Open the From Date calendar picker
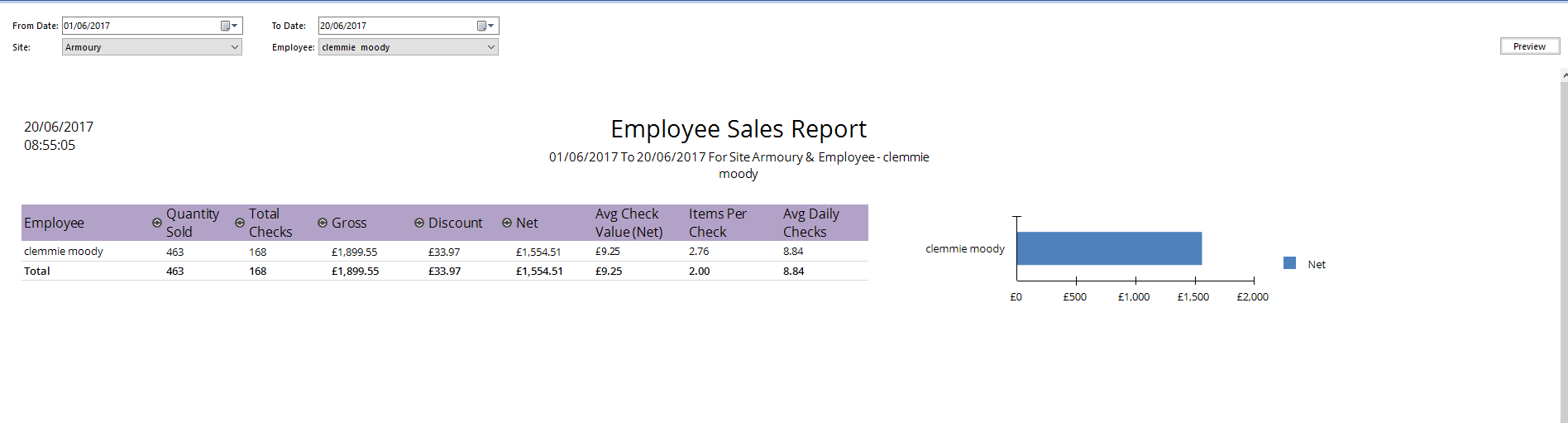 point(229,26)
